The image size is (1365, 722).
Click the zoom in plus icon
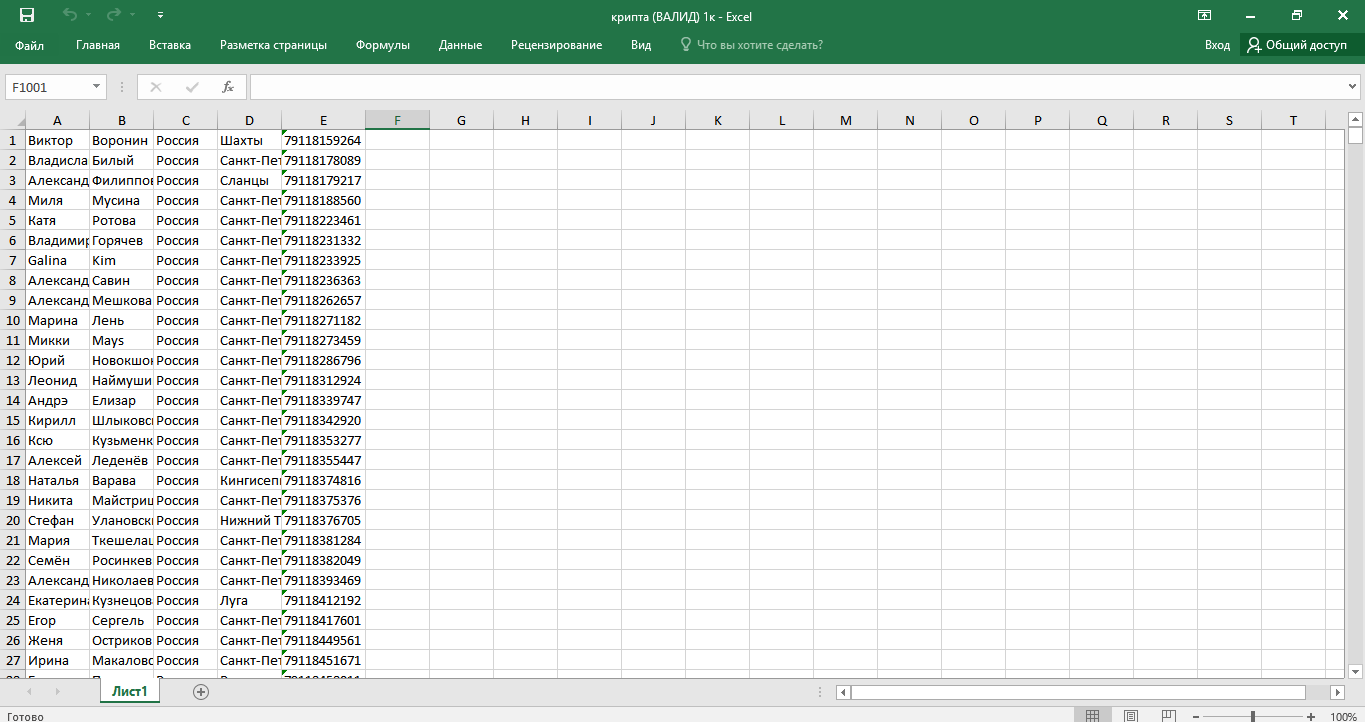(x=1311, y=716)
